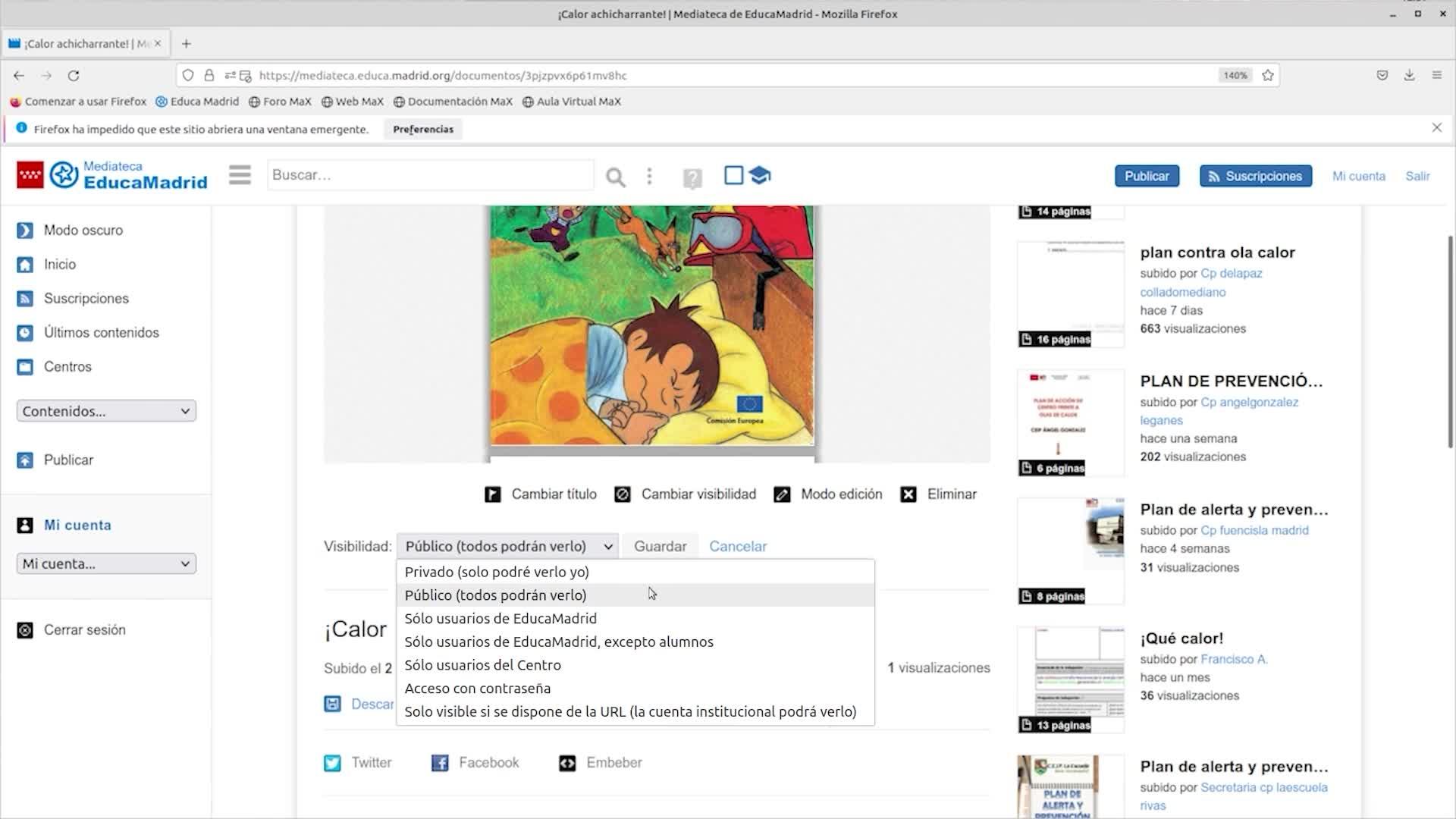Click the Cancelar link
This screenshot has height=819, width=1456.
[737, 546]
